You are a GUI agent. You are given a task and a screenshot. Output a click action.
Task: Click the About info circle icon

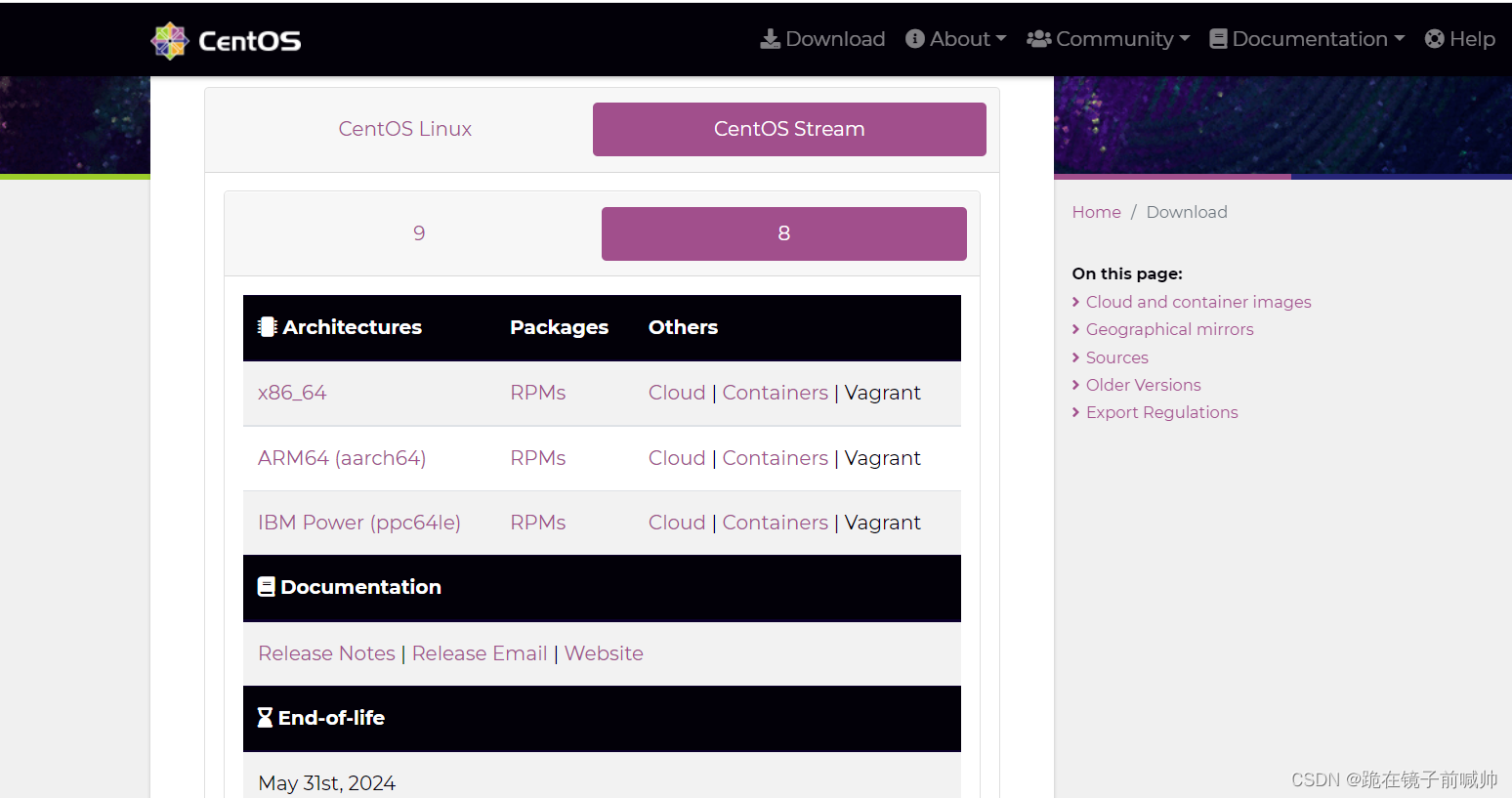pyautogui.click(x=915, y=39)
